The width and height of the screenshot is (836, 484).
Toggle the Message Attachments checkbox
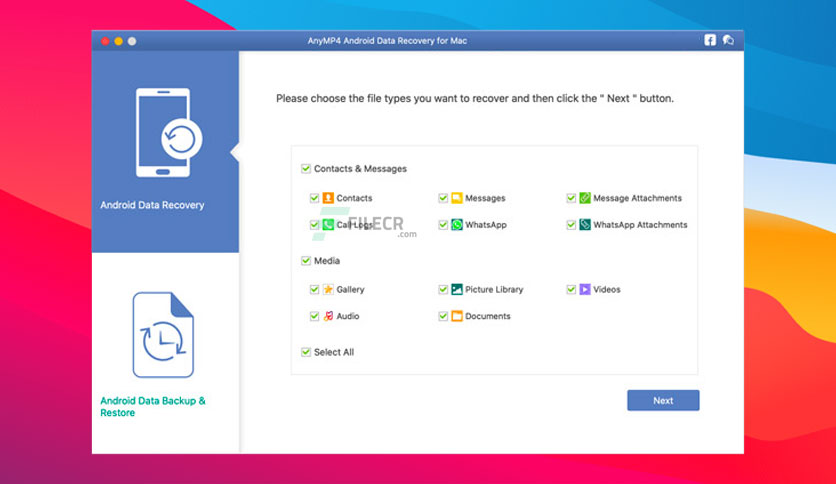(x=571, y=198)
